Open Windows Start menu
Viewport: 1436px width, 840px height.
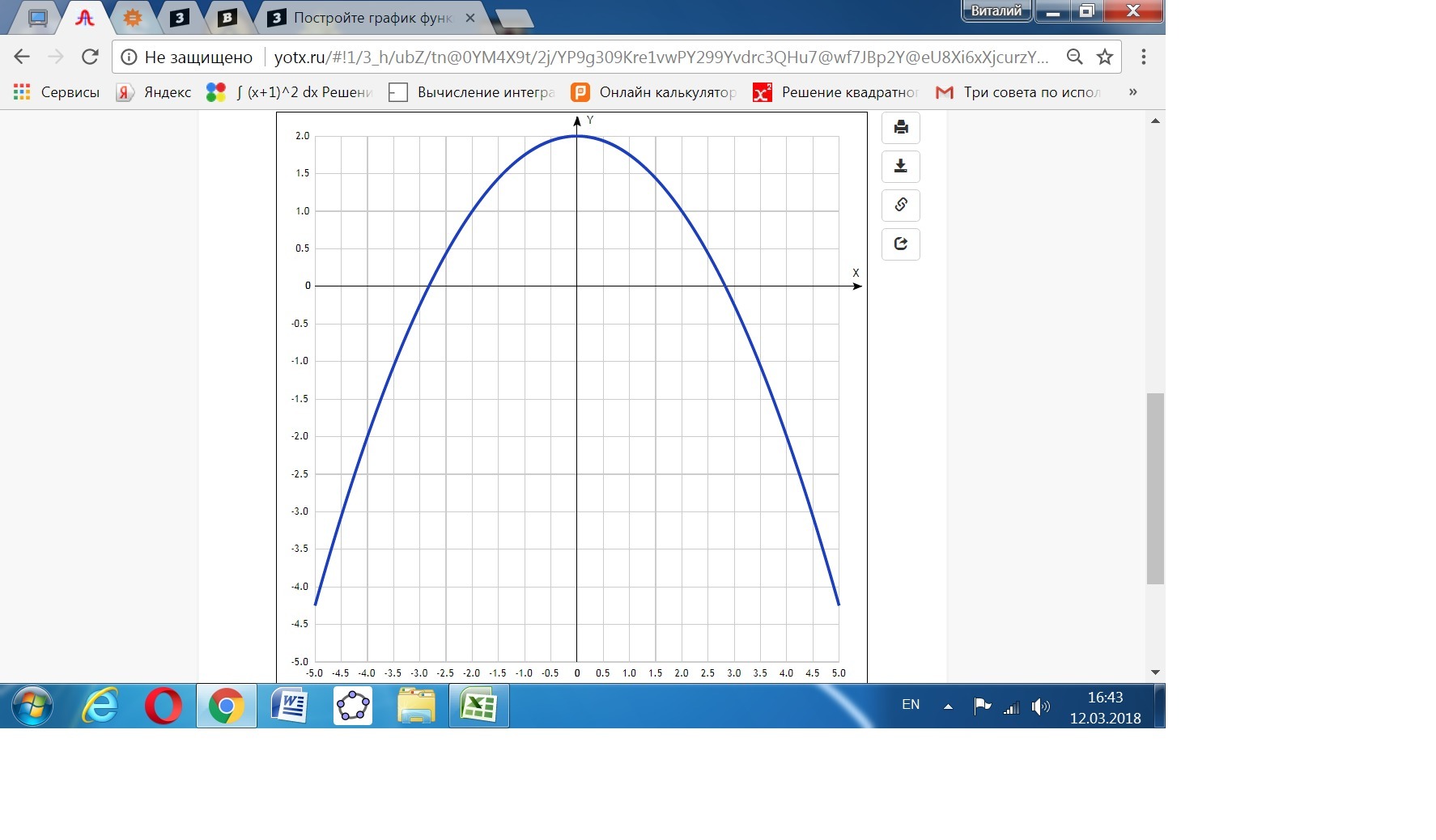tap(32, 706)
